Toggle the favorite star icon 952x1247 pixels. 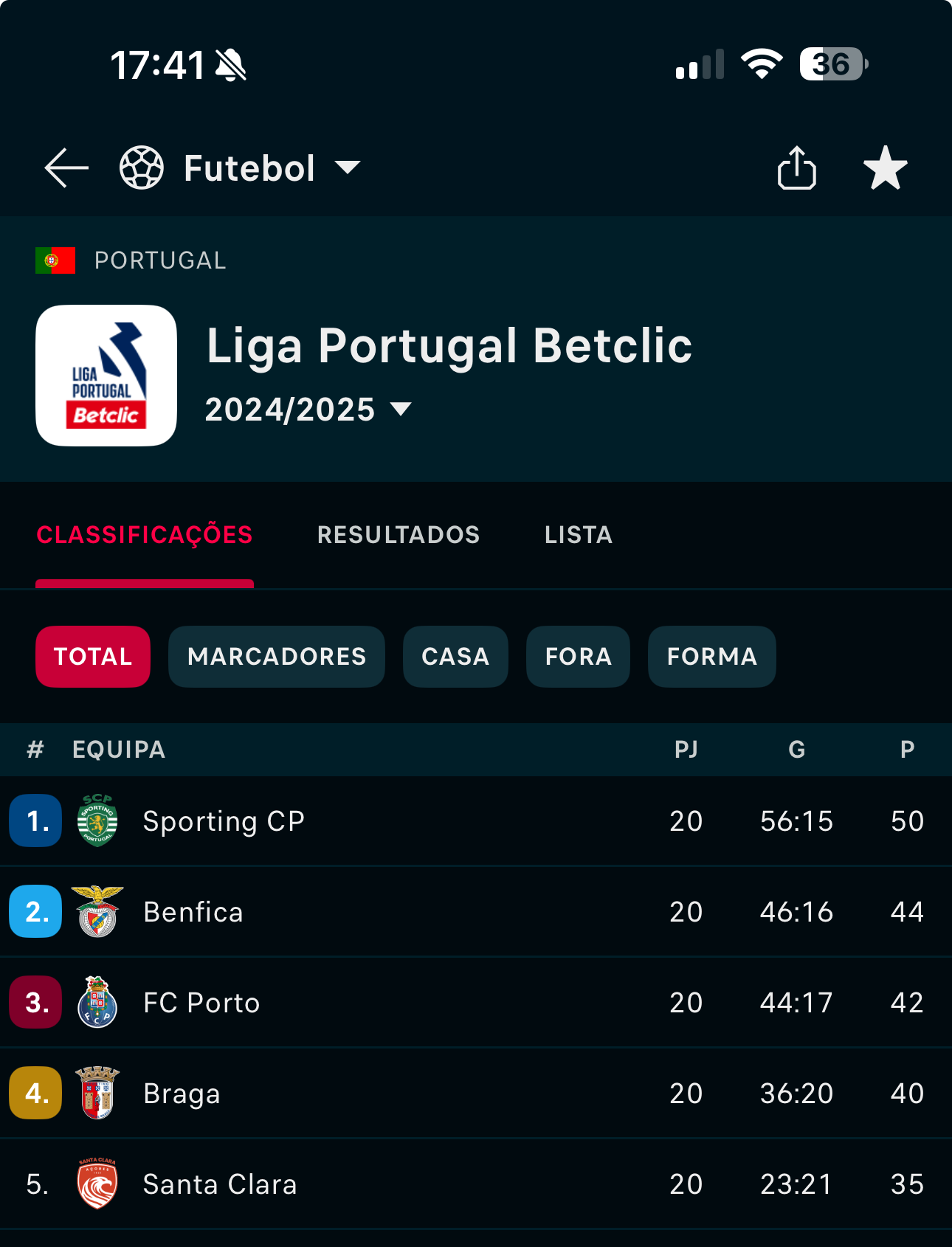(x=886, y=168)
